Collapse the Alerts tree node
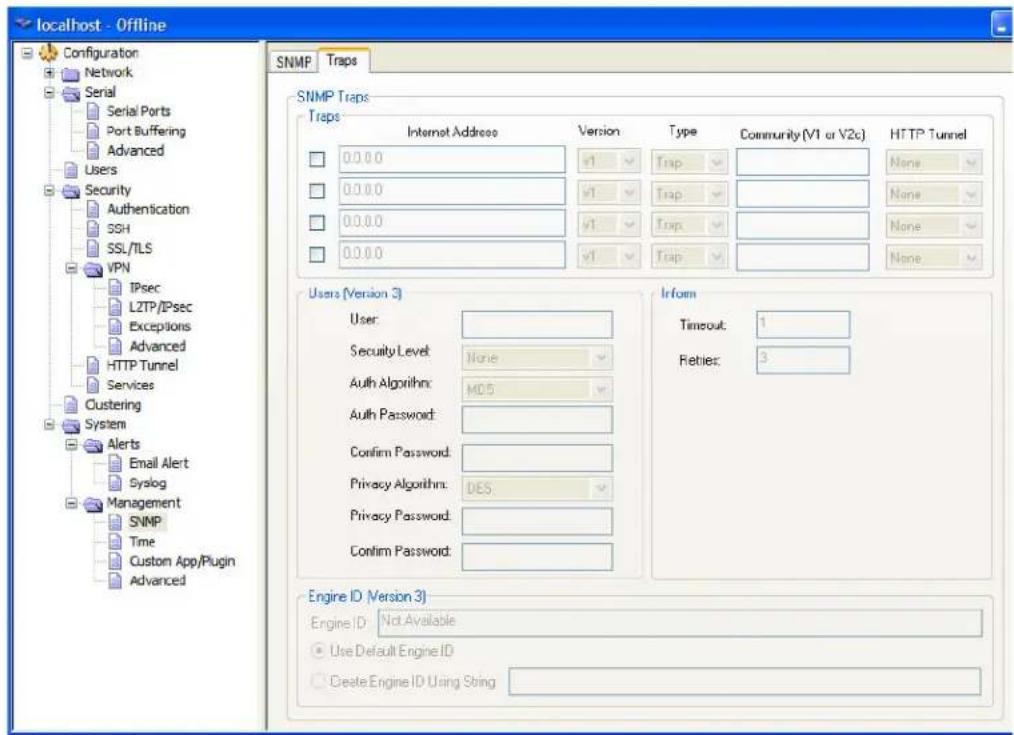 (71, 445)
